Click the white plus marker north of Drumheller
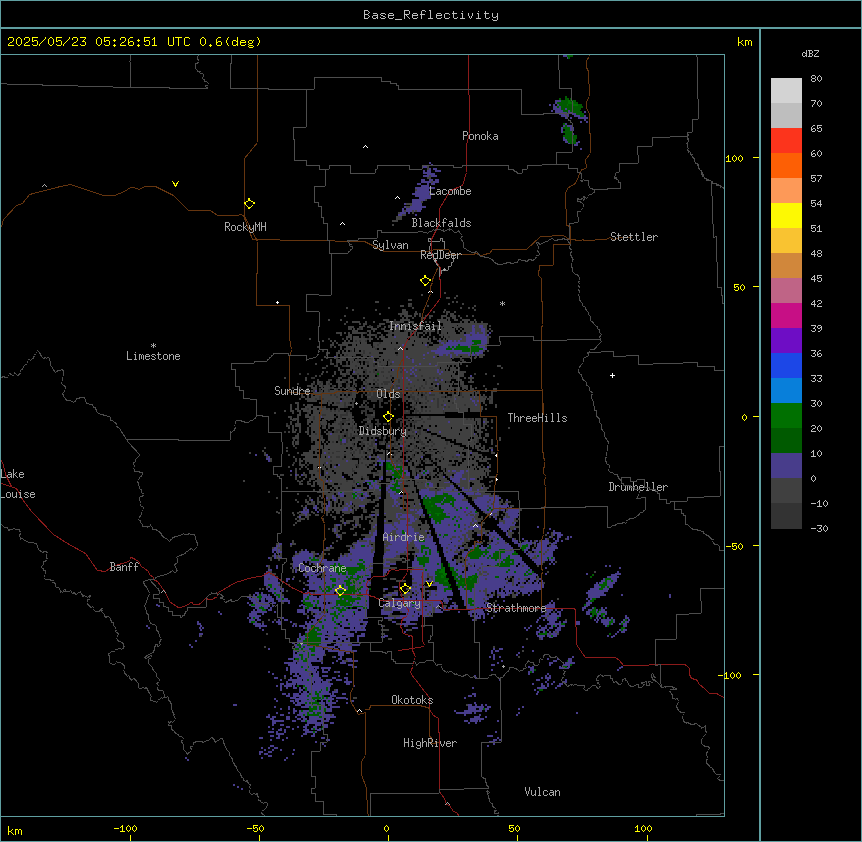The width and height of the screenshot is (862, 842). tap(612, 375)
